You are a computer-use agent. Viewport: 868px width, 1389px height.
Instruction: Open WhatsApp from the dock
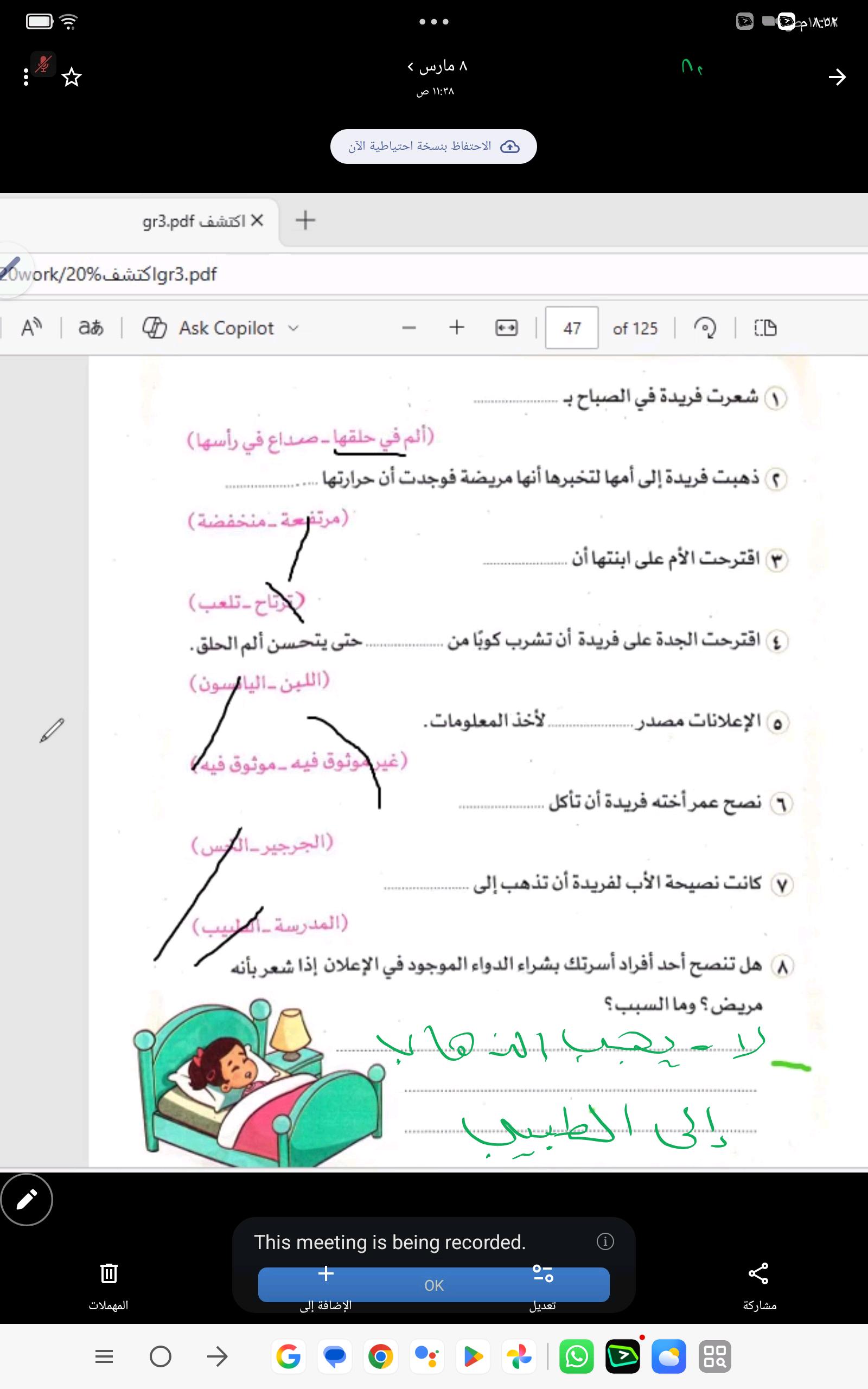pos(576,1356)
